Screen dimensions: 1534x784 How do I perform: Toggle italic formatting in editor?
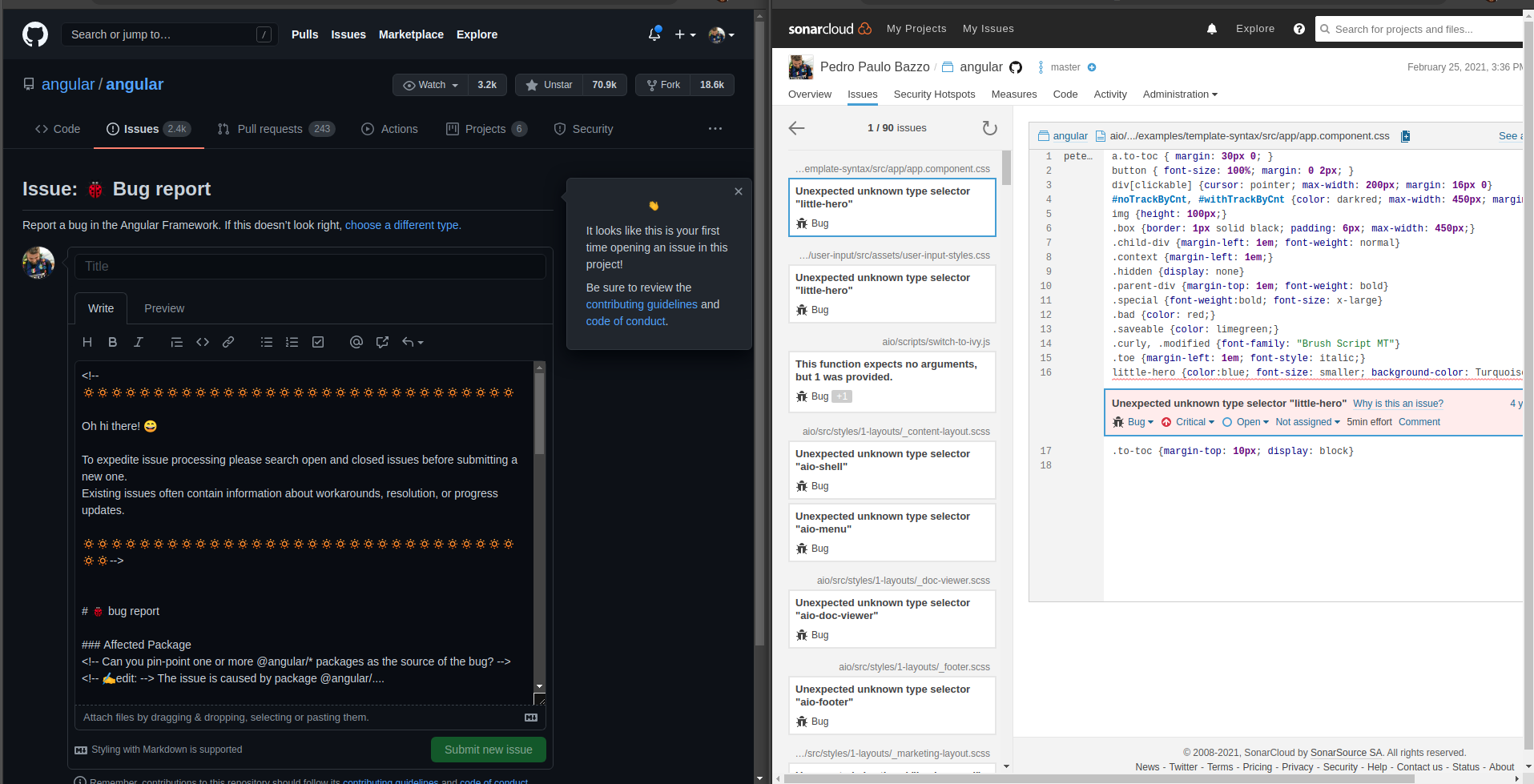(x=138, y=342)
